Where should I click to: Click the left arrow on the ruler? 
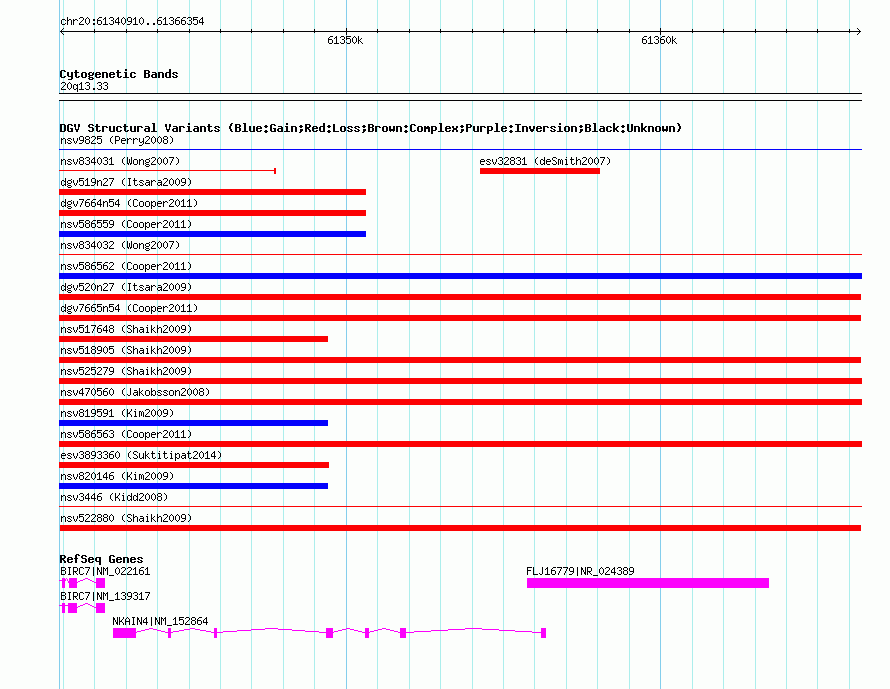[x=62, y=31]
